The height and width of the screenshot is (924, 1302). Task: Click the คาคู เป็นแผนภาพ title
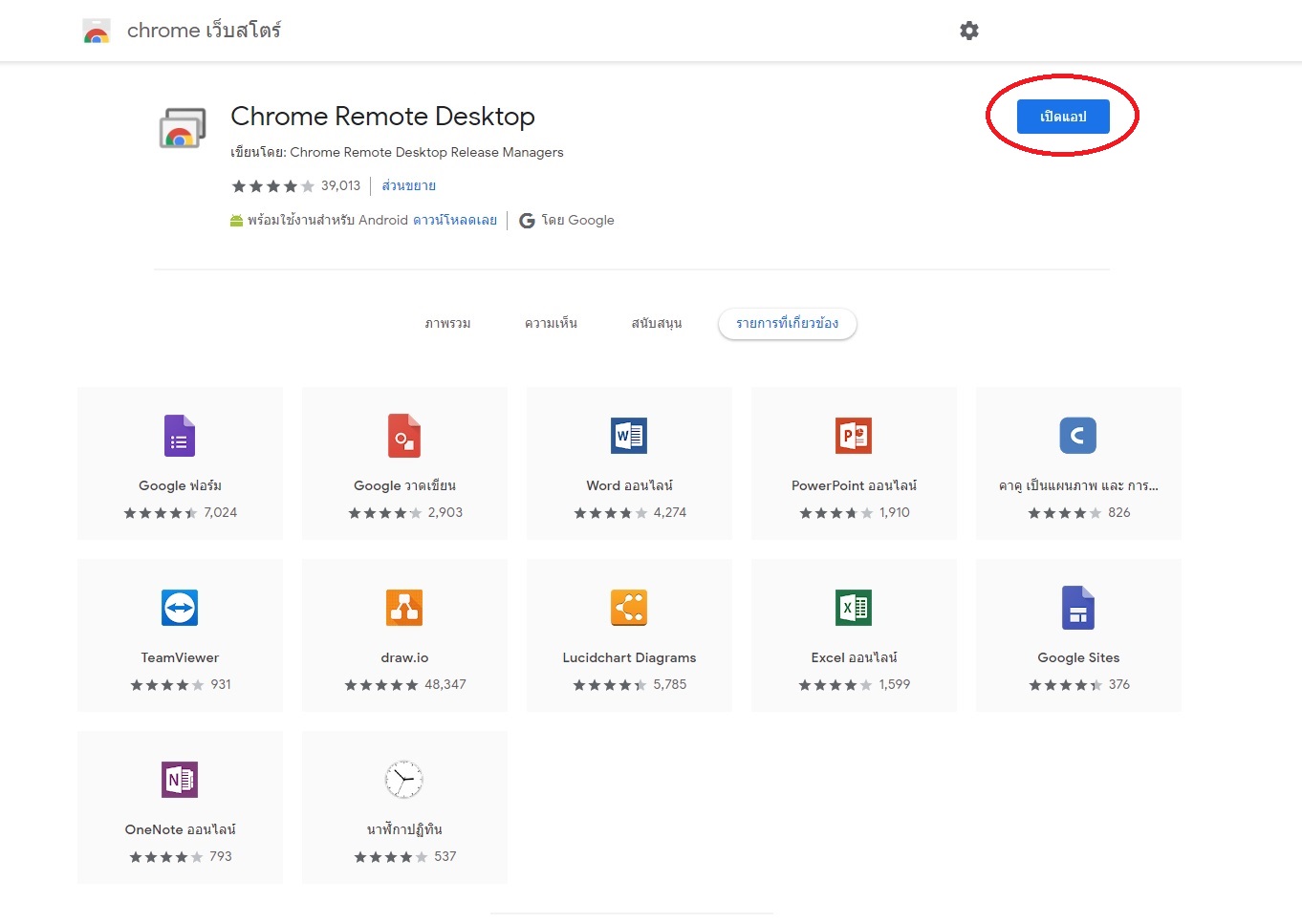1078,485
